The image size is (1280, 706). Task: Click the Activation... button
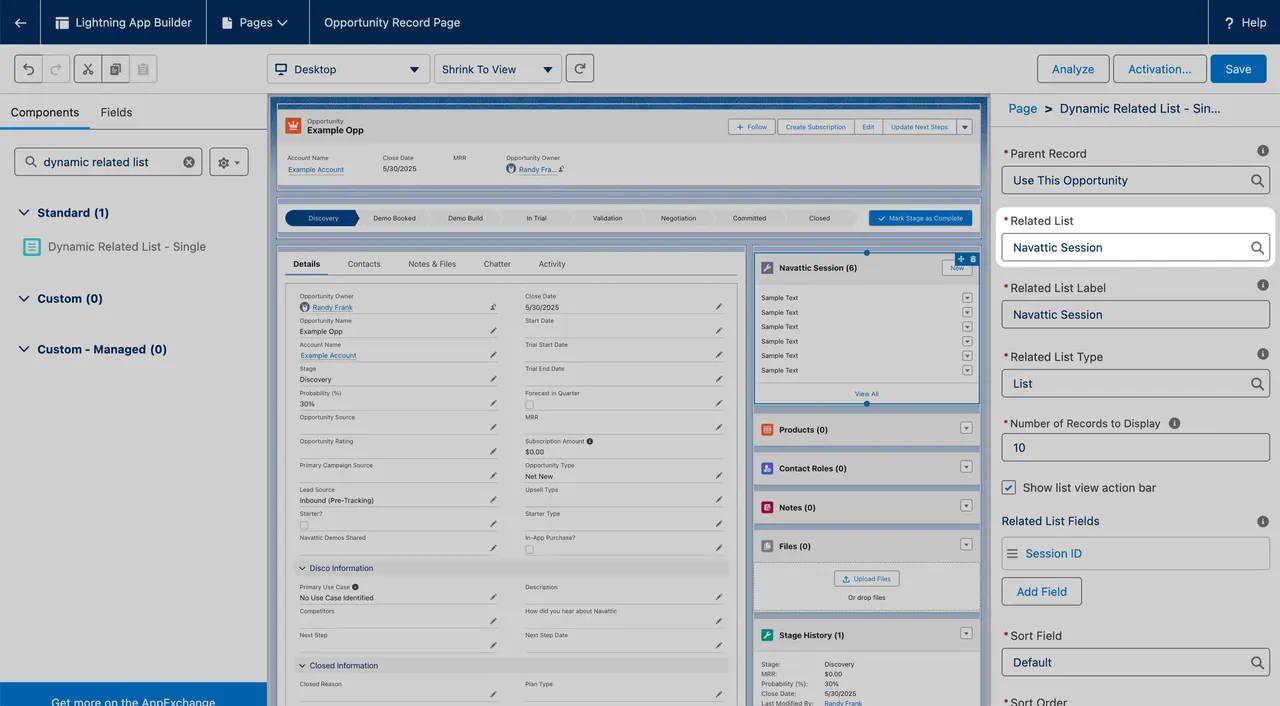coord(1159,69)
